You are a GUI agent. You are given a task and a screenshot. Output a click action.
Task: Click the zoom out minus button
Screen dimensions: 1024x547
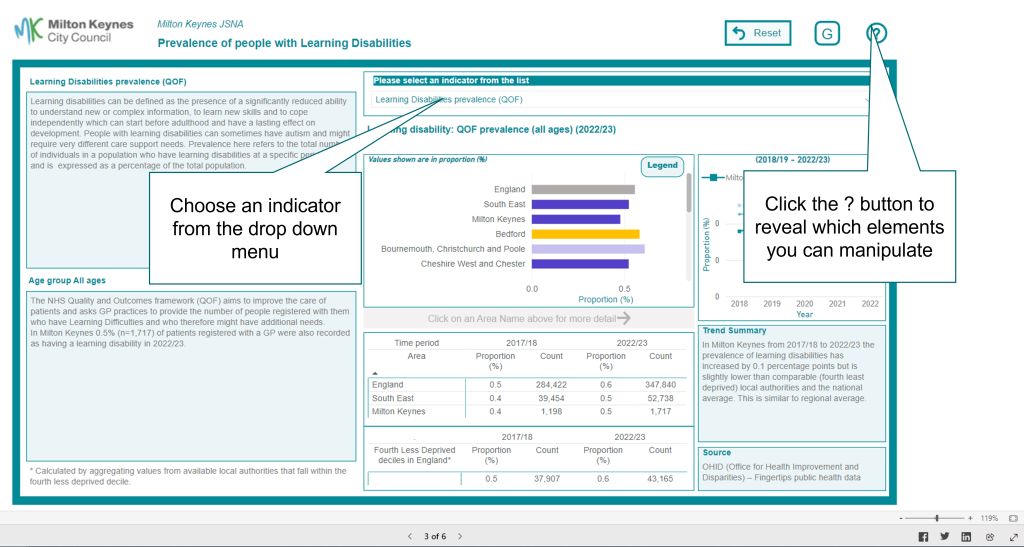(901, 518)
